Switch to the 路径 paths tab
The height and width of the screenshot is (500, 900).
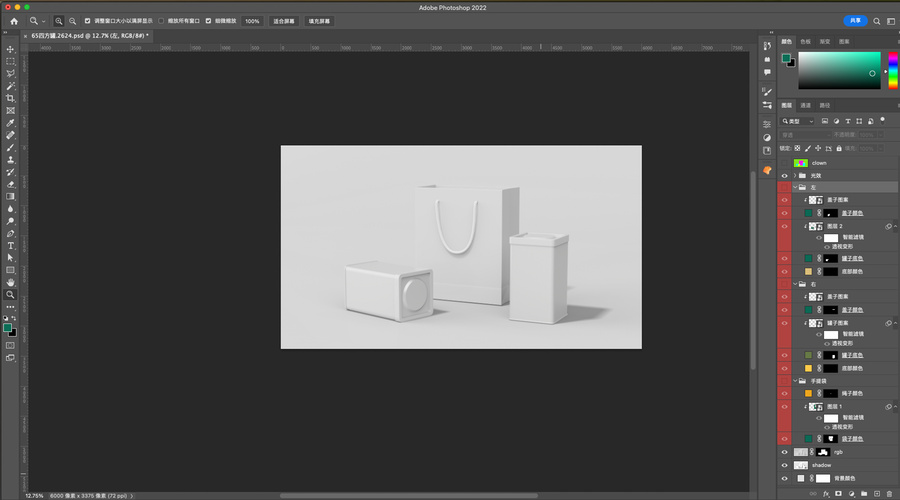[825, 106]
